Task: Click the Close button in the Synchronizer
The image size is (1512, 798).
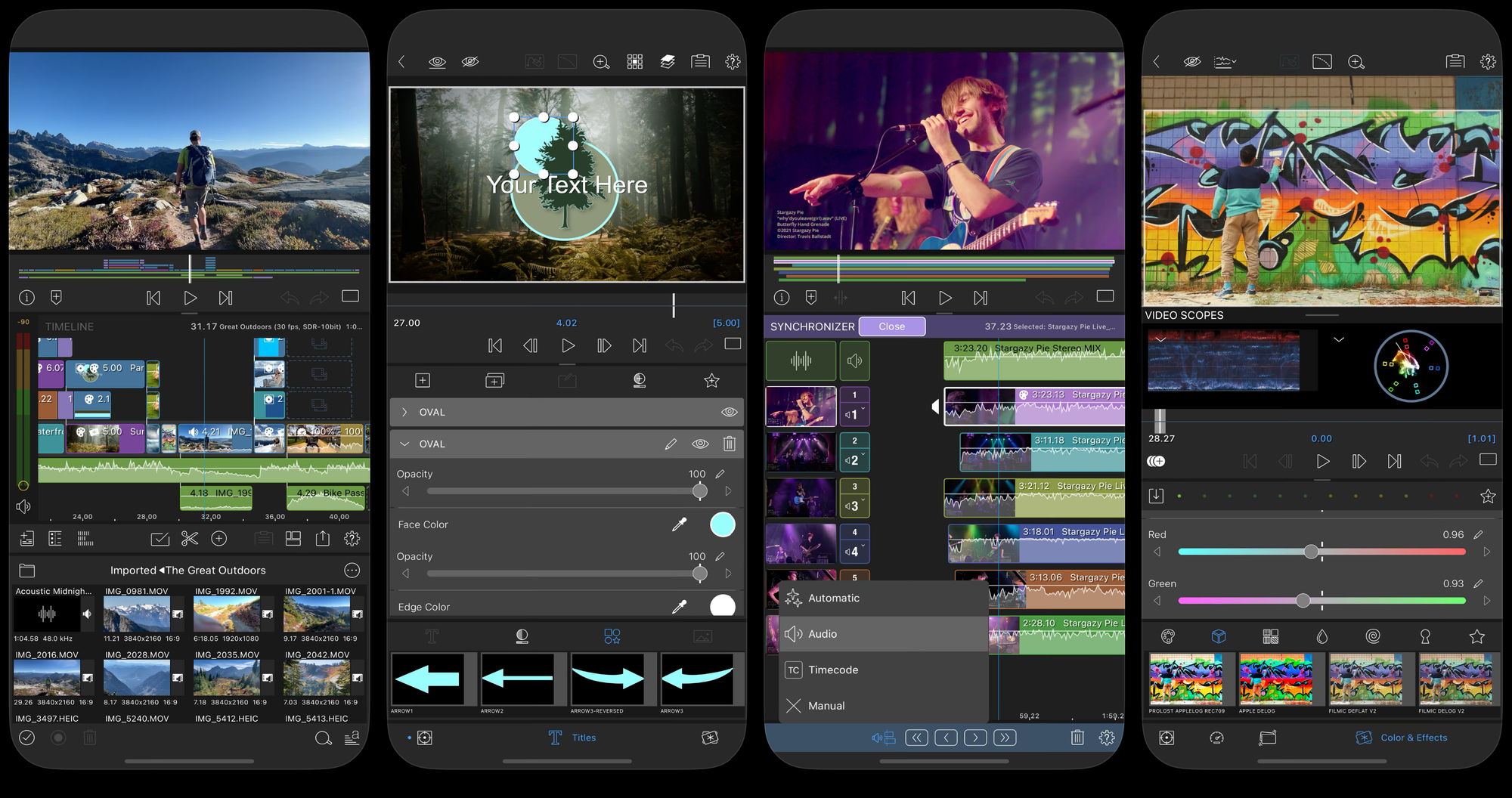Action: click(892, 326)
